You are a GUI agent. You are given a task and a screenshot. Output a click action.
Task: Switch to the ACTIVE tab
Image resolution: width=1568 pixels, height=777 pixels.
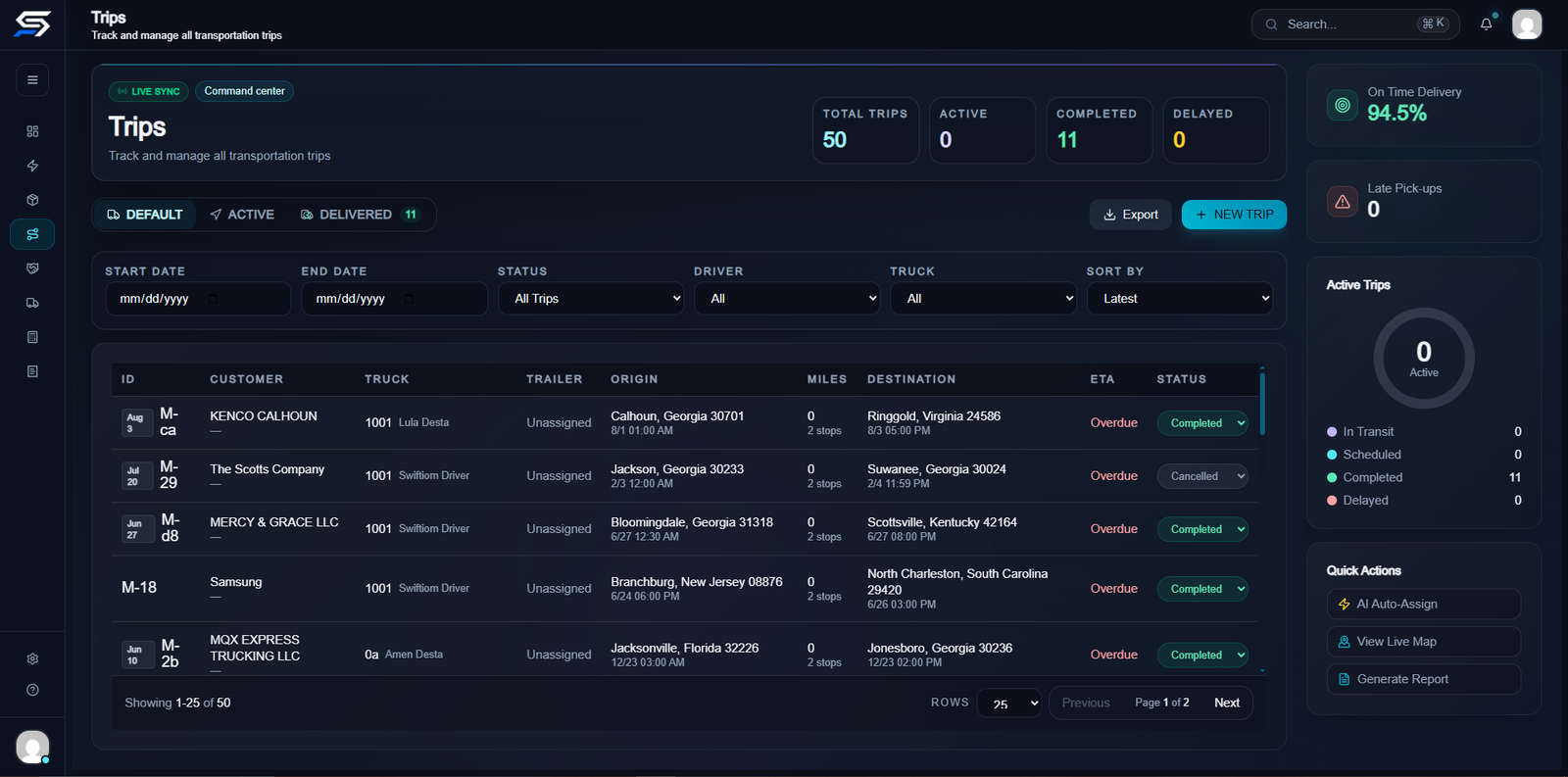(x=242, y=215)
